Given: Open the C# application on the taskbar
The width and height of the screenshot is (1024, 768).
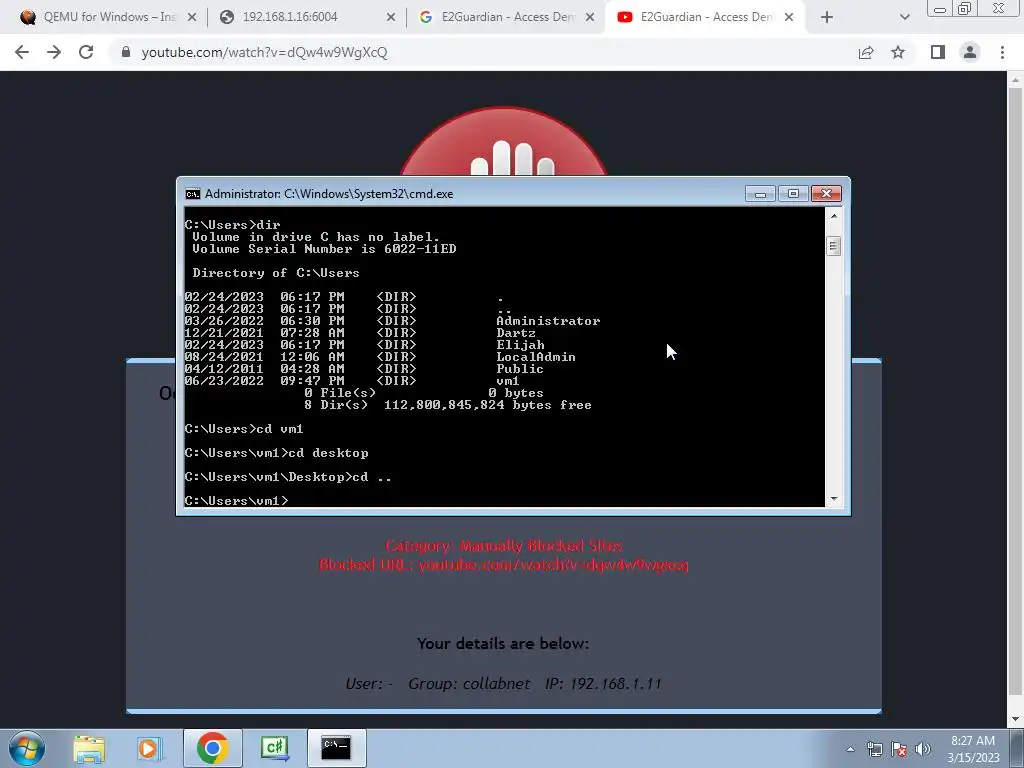Looking at the screenshot, I should (x=274, y=748).
